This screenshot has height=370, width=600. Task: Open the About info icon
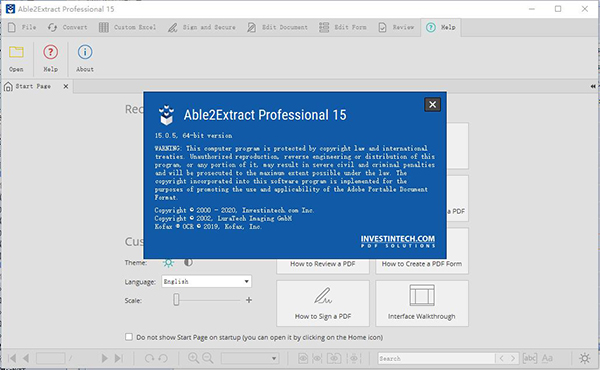(85, 52)
